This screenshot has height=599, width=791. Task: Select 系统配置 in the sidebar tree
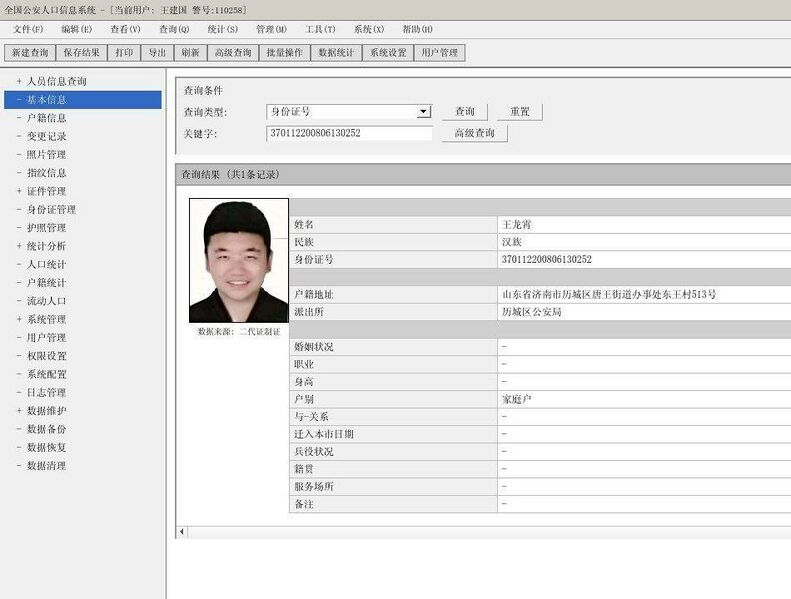[46, 374]
